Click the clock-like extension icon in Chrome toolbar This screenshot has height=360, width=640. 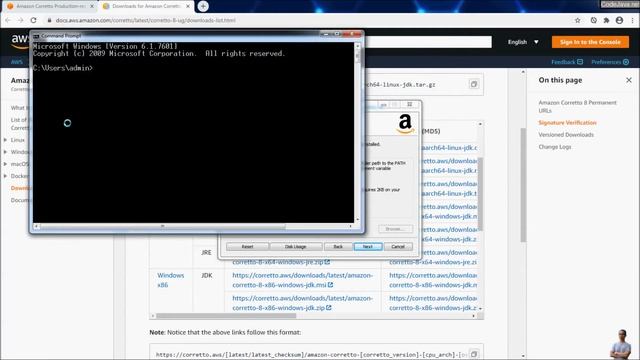click(593, 20)
